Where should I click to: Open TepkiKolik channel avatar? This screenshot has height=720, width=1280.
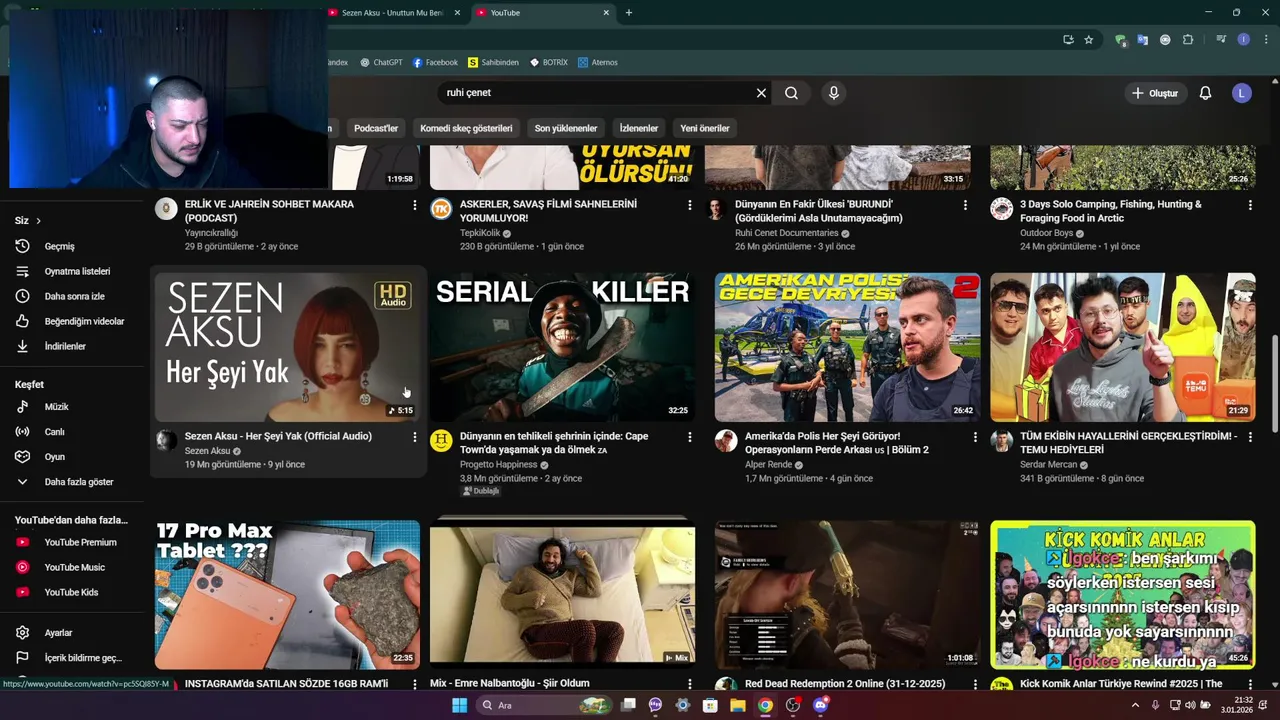tap(441, 209)
